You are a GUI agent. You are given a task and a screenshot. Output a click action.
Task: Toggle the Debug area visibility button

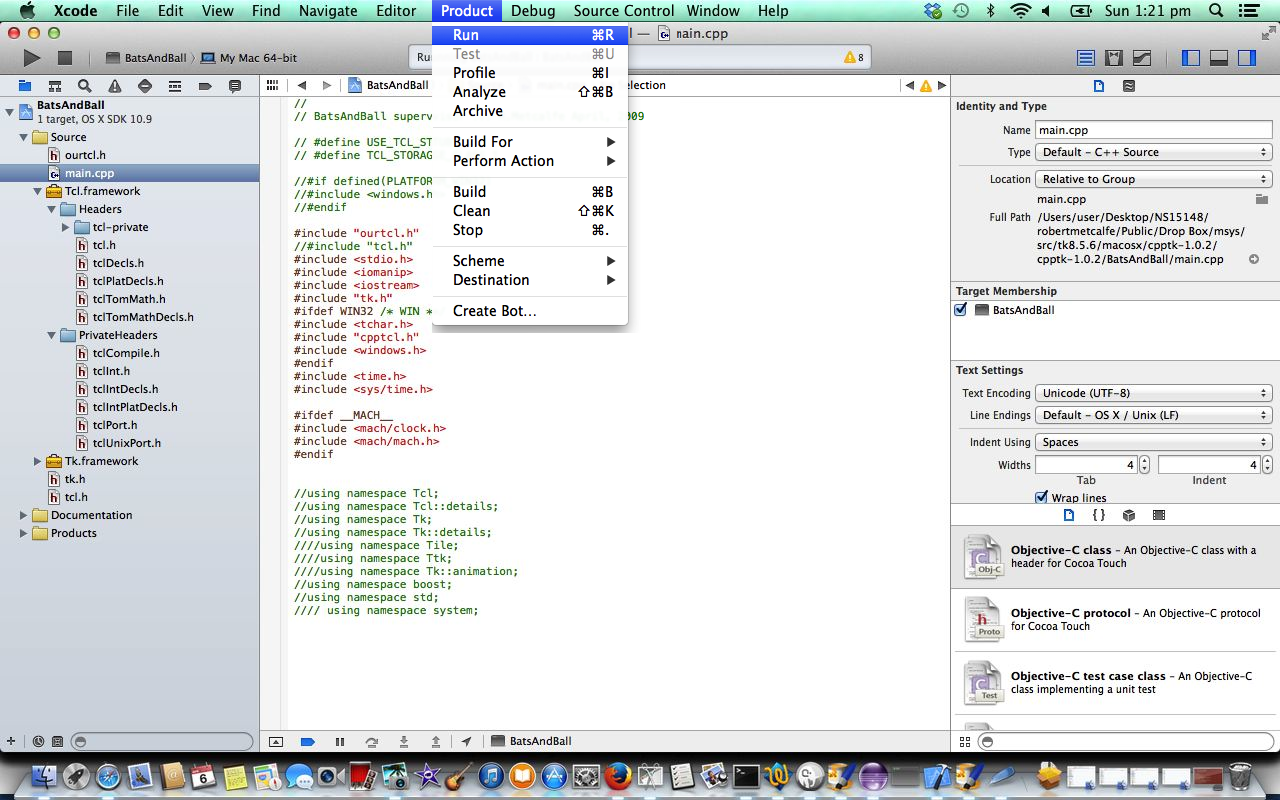(1219, 58)
